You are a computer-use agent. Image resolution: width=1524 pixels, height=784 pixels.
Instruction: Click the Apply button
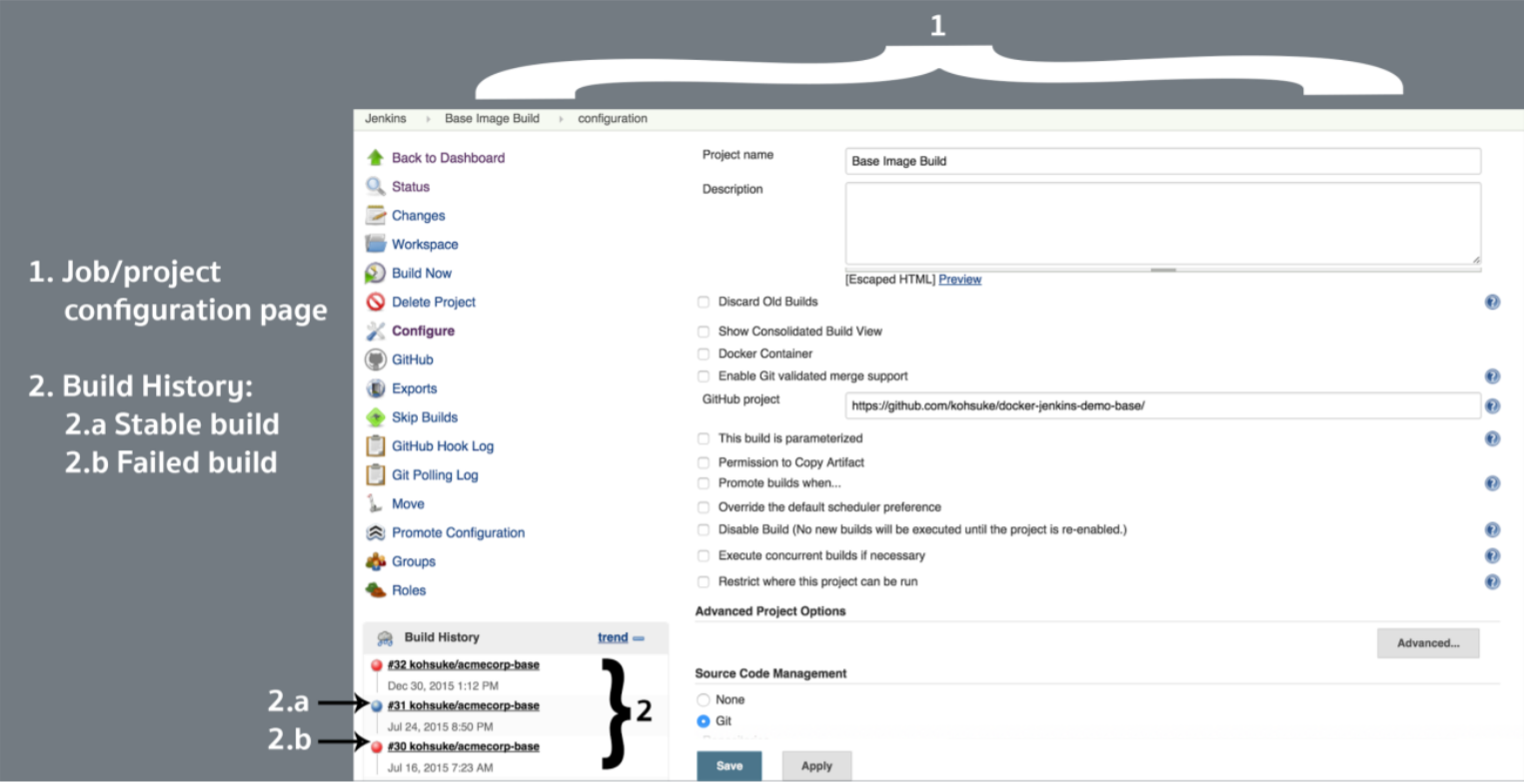(x=816, y=766)
